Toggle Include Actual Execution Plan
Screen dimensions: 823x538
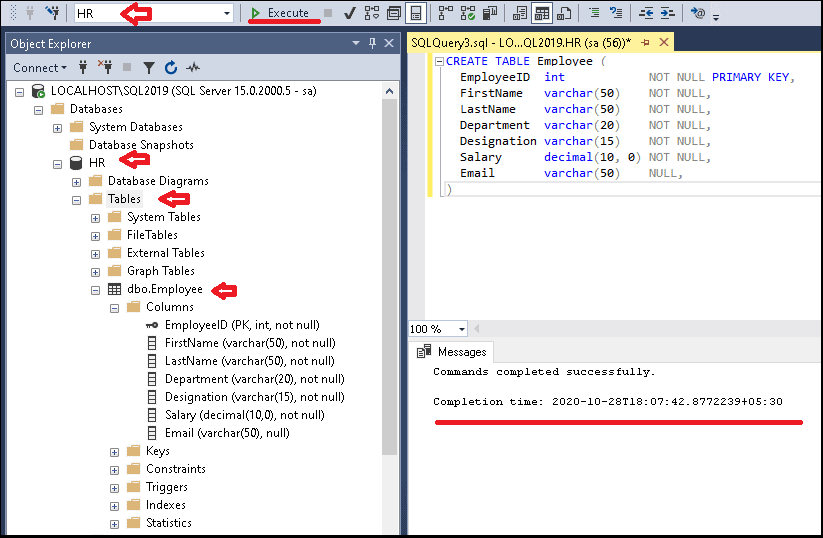click(445, 13)
